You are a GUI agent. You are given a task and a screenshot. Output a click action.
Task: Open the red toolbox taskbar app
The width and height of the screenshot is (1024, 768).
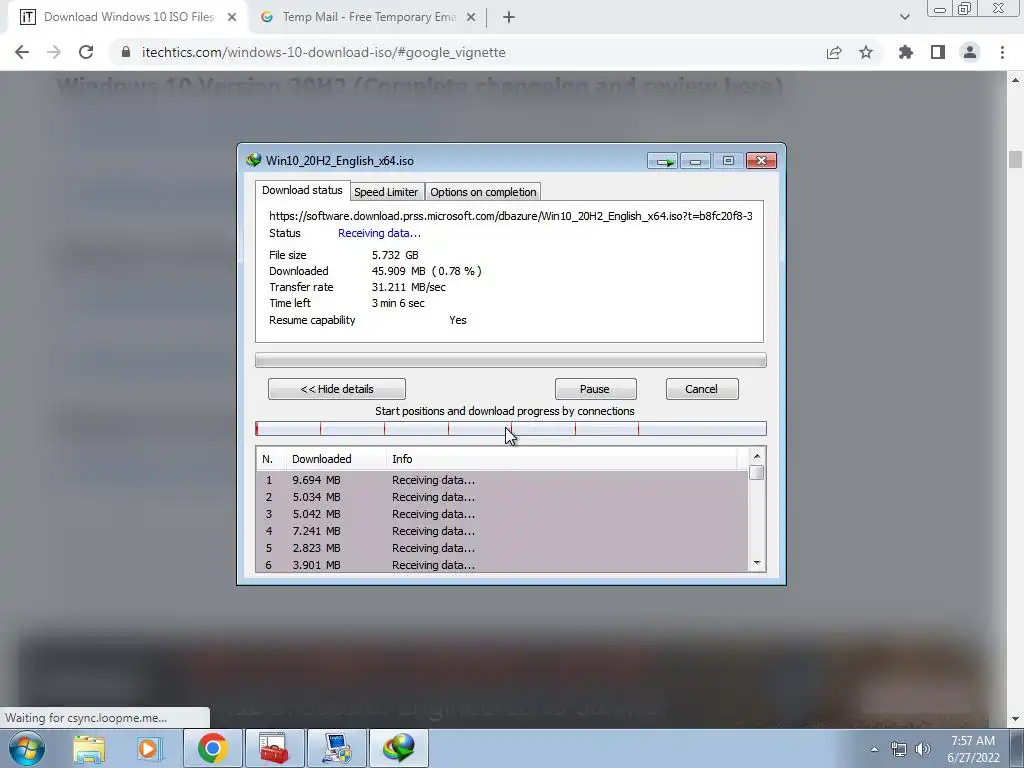tap(274, 748)
